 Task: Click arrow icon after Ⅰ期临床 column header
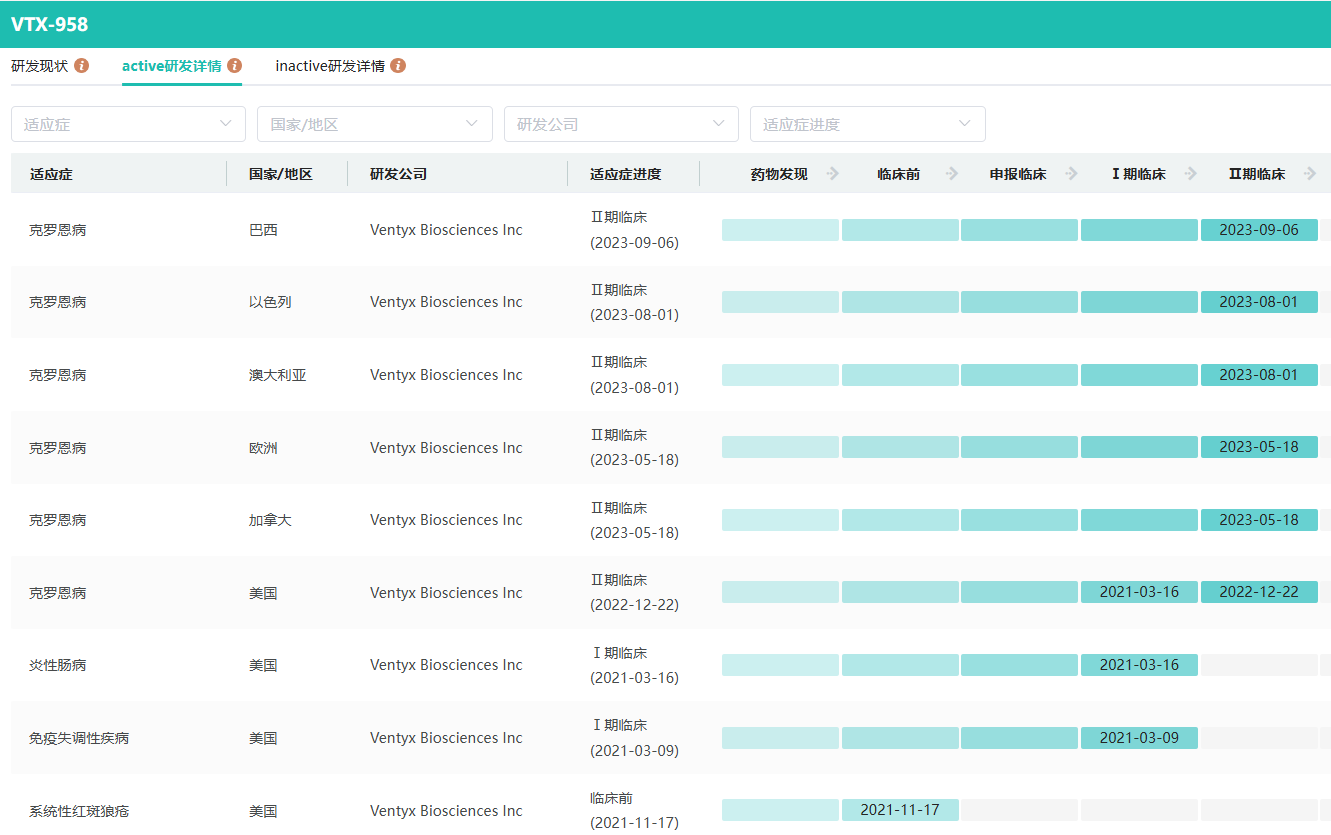[1190, 174]
